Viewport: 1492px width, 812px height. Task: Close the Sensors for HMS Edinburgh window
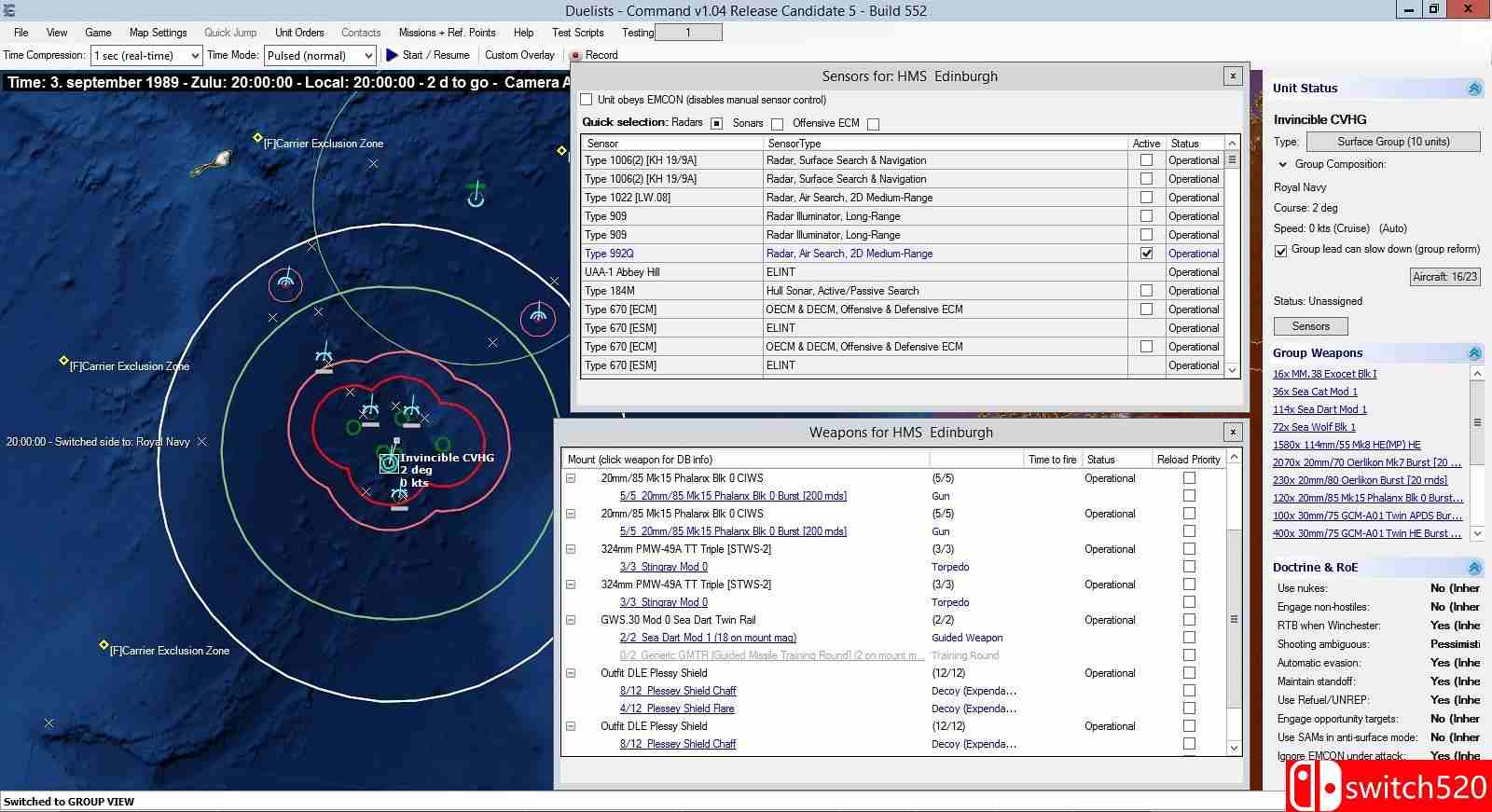[x=1233, y=76]
